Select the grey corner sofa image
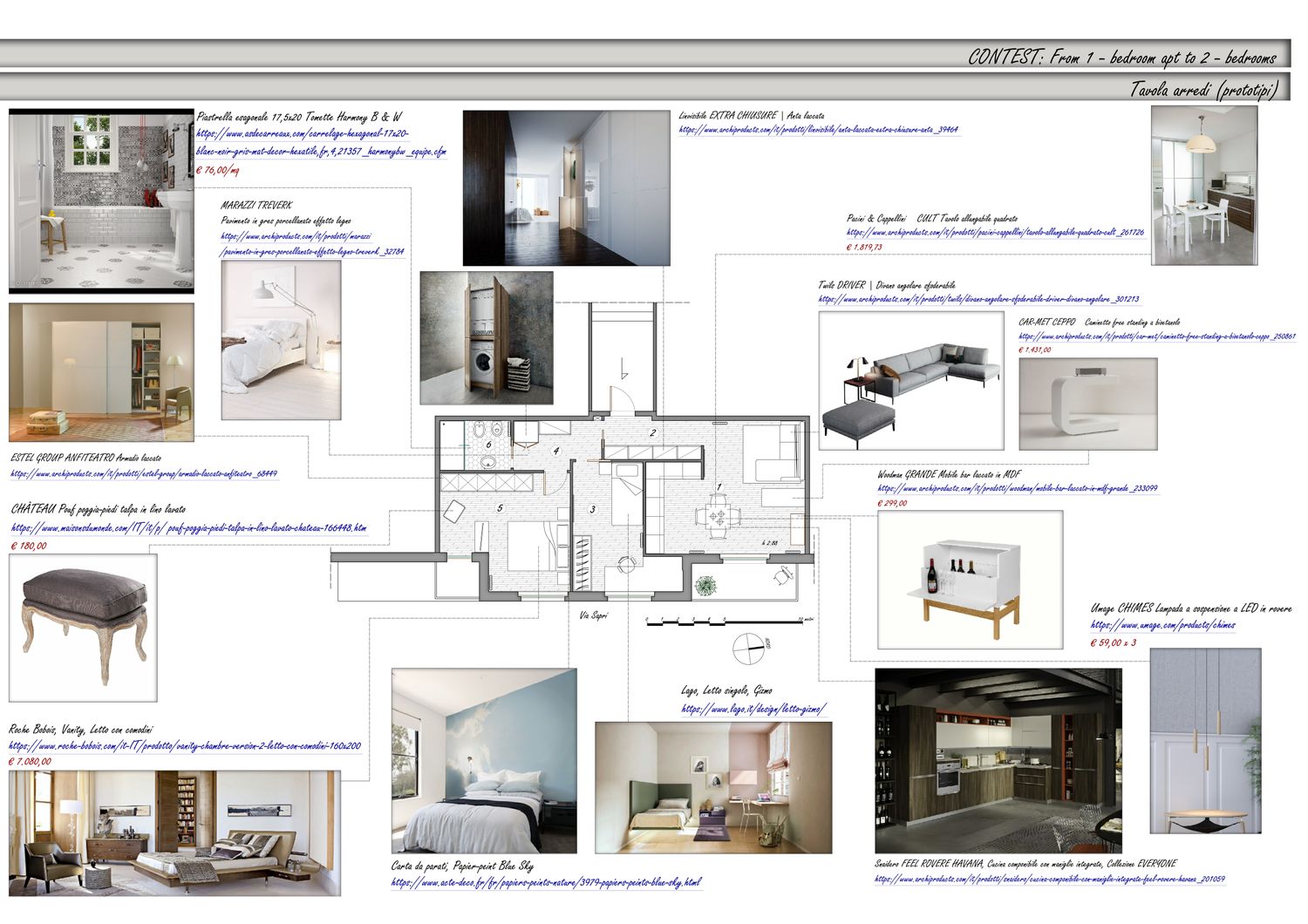 (910, 380)
